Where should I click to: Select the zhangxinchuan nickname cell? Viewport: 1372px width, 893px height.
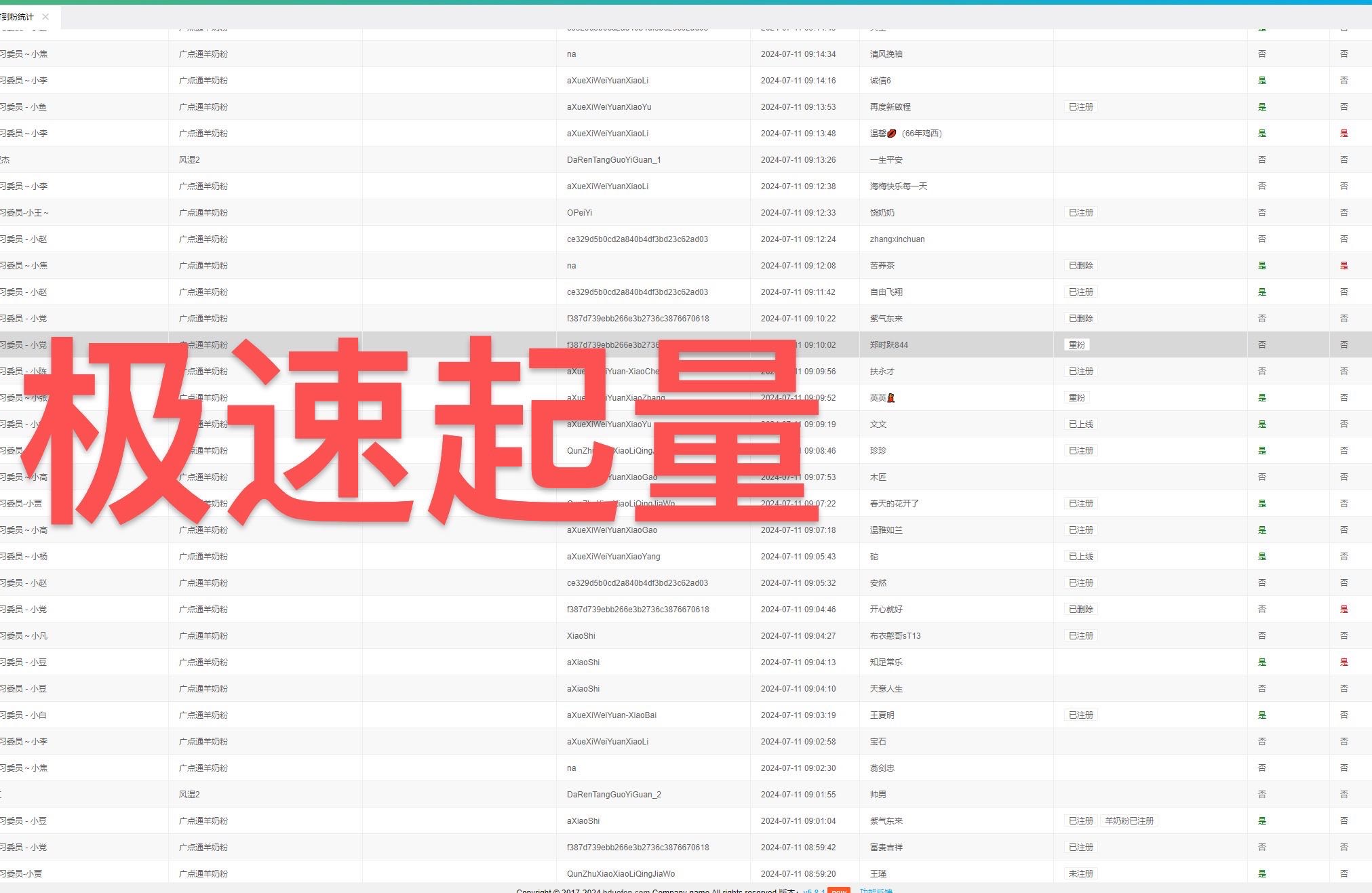(x=897, y=239)
